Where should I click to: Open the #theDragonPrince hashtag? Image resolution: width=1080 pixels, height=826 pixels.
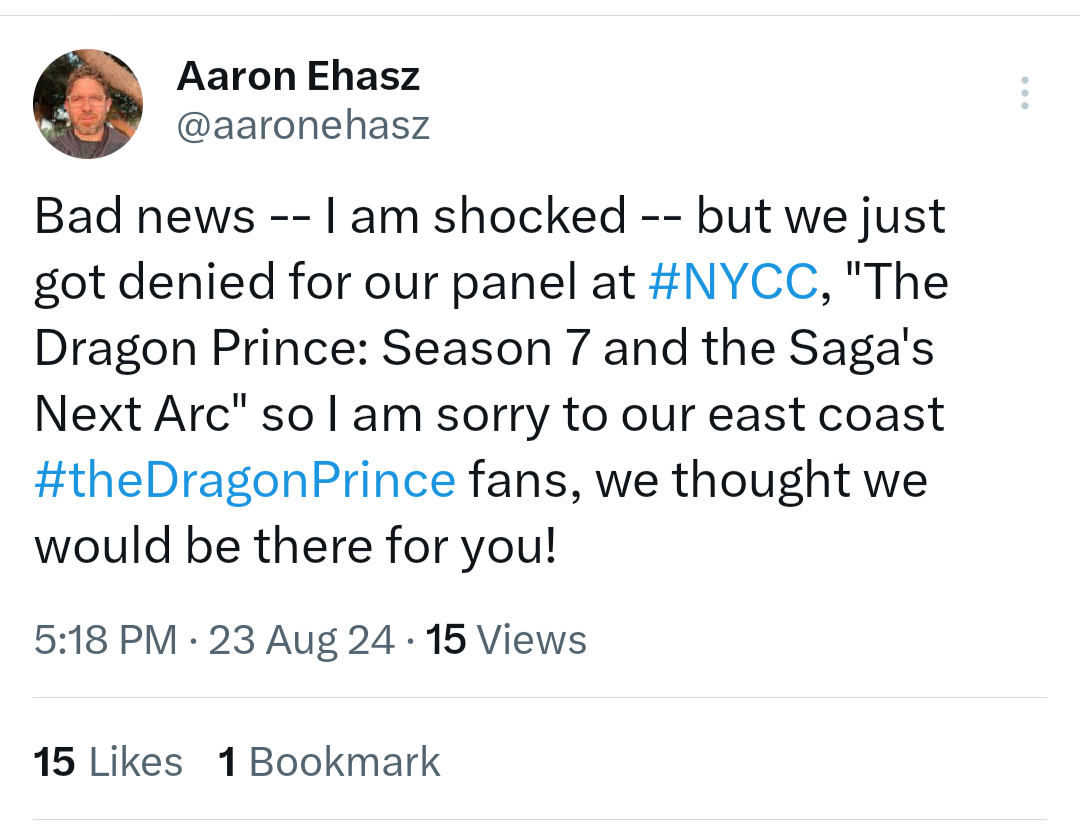(245, 480)
